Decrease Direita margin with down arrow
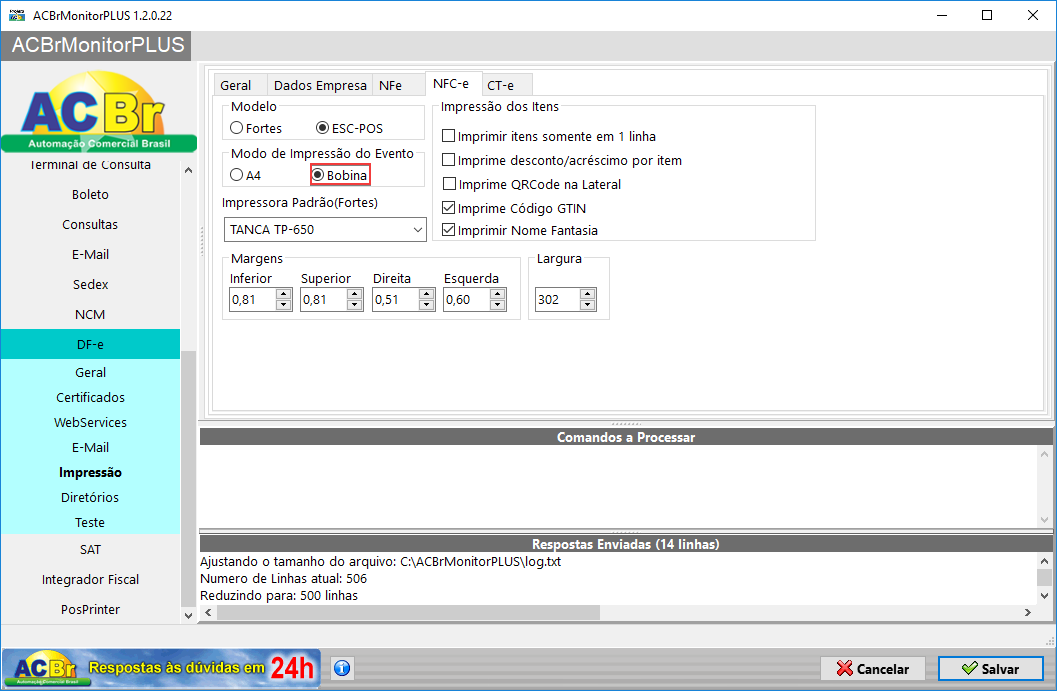This screenshot has height=691, width=1057. coord(426,305)
